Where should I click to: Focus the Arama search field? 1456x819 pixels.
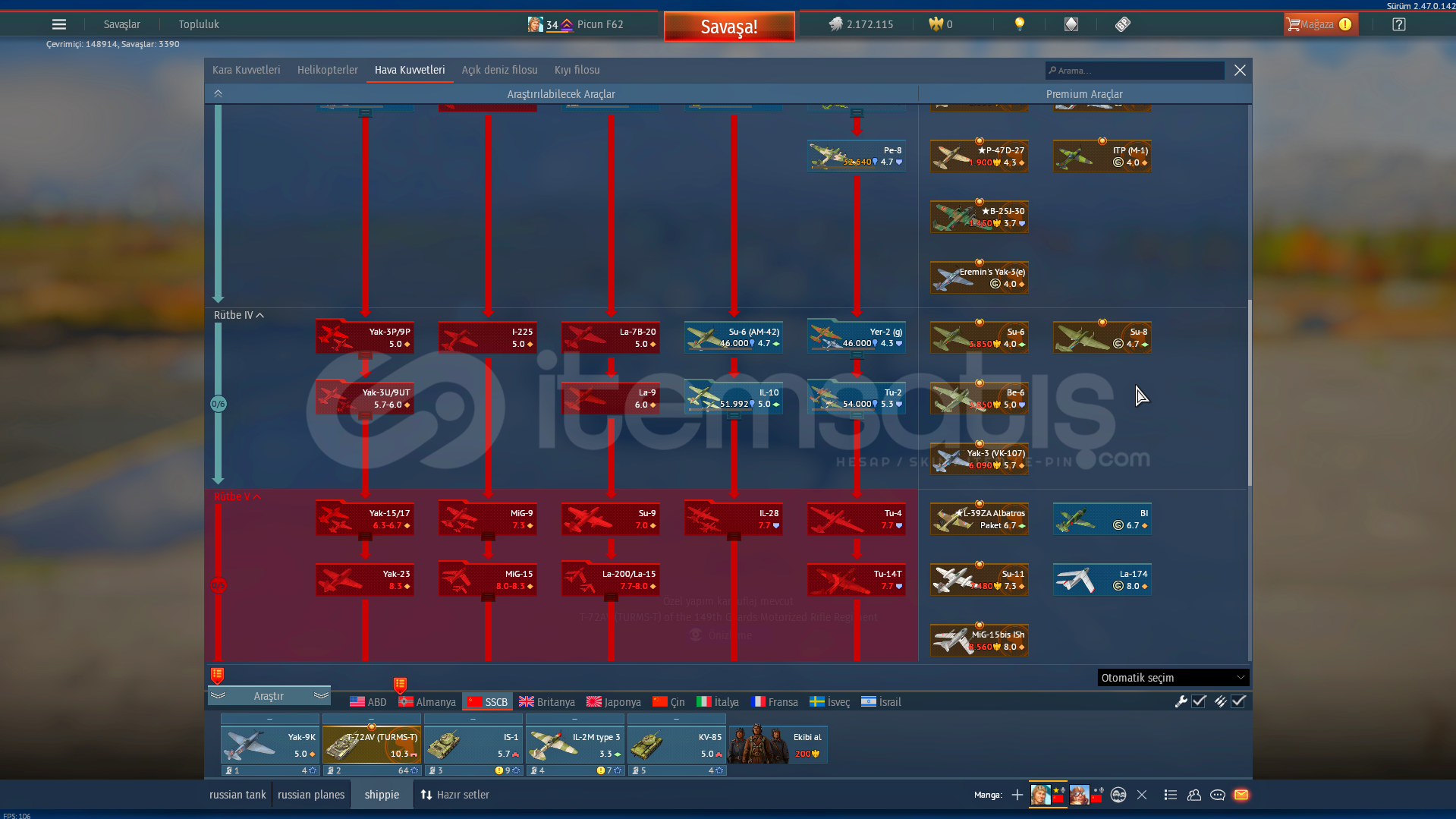tap(1134, 71)
